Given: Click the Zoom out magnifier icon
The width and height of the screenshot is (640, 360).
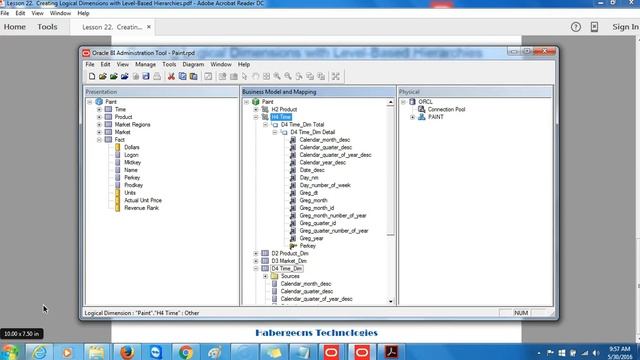Looking at the screenshot, I should pyautogui.click(x=288, y=76).
